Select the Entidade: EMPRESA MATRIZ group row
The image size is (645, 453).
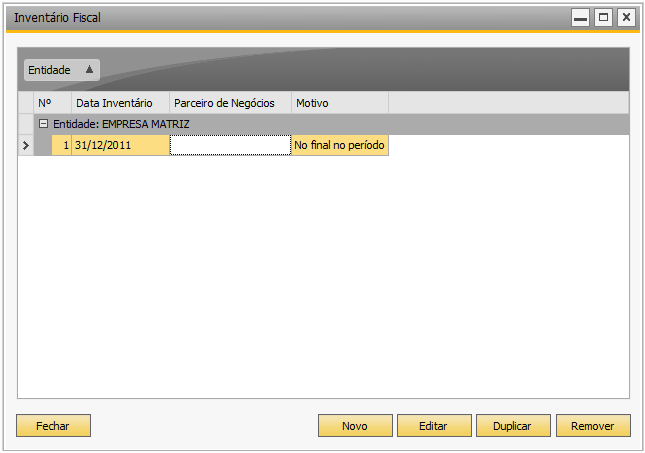(x=331, y=124)
